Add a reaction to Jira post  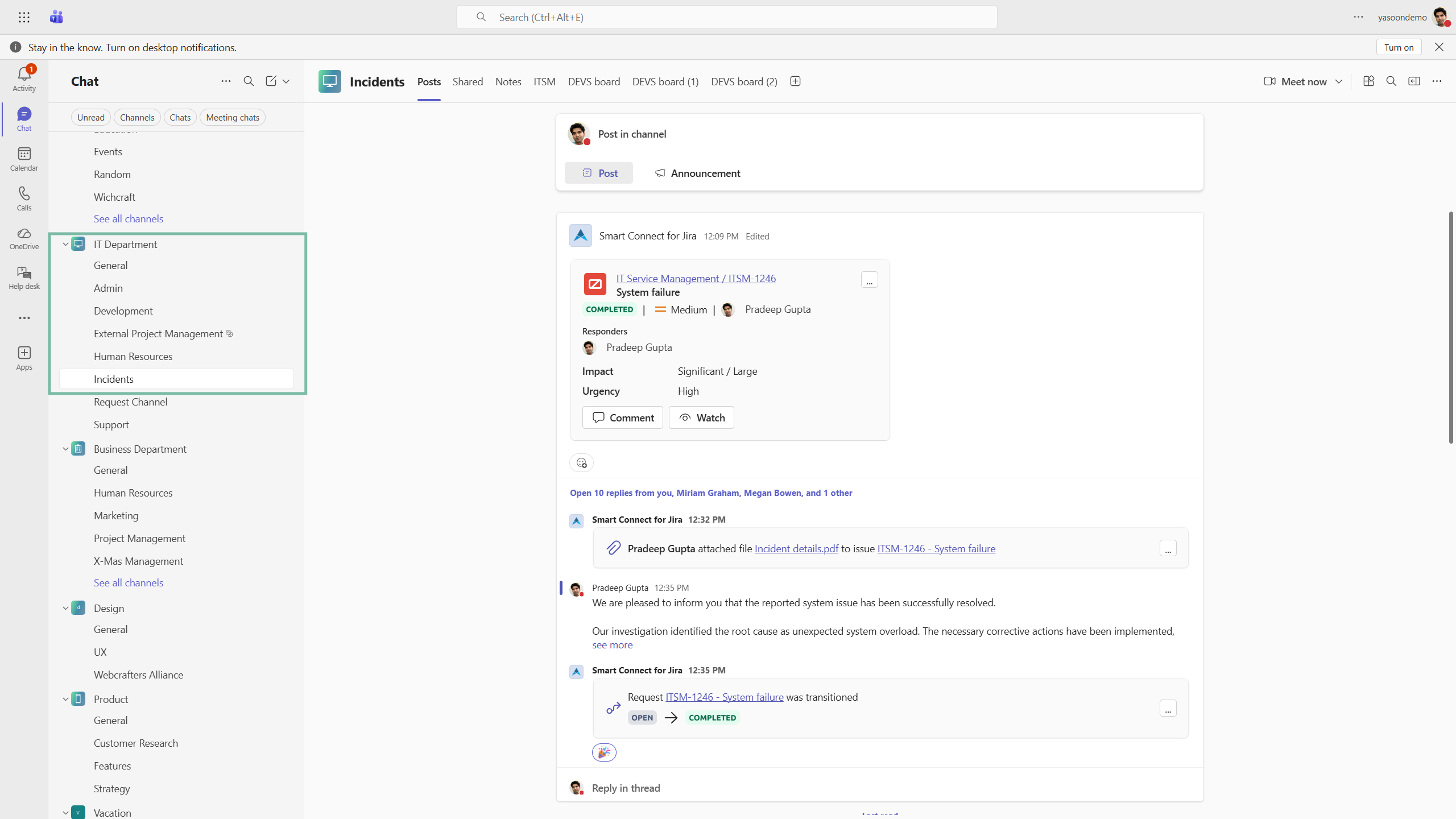pyautogui.click(x=581, y=463)
